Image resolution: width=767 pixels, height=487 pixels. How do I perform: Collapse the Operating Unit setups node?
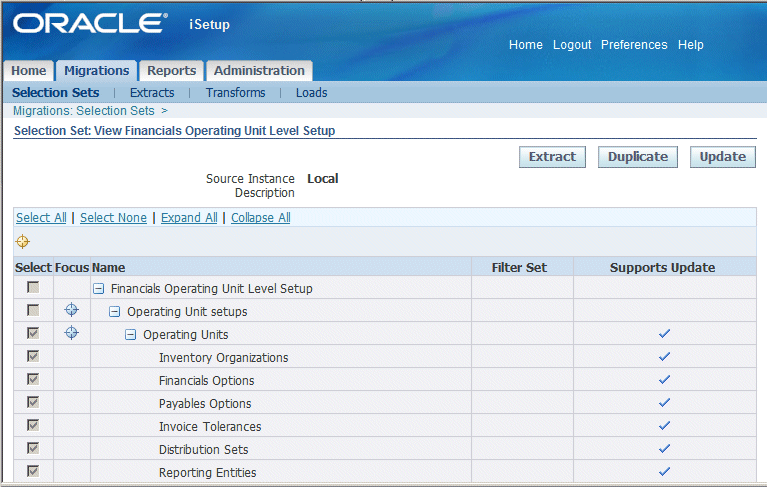(114, 311)
